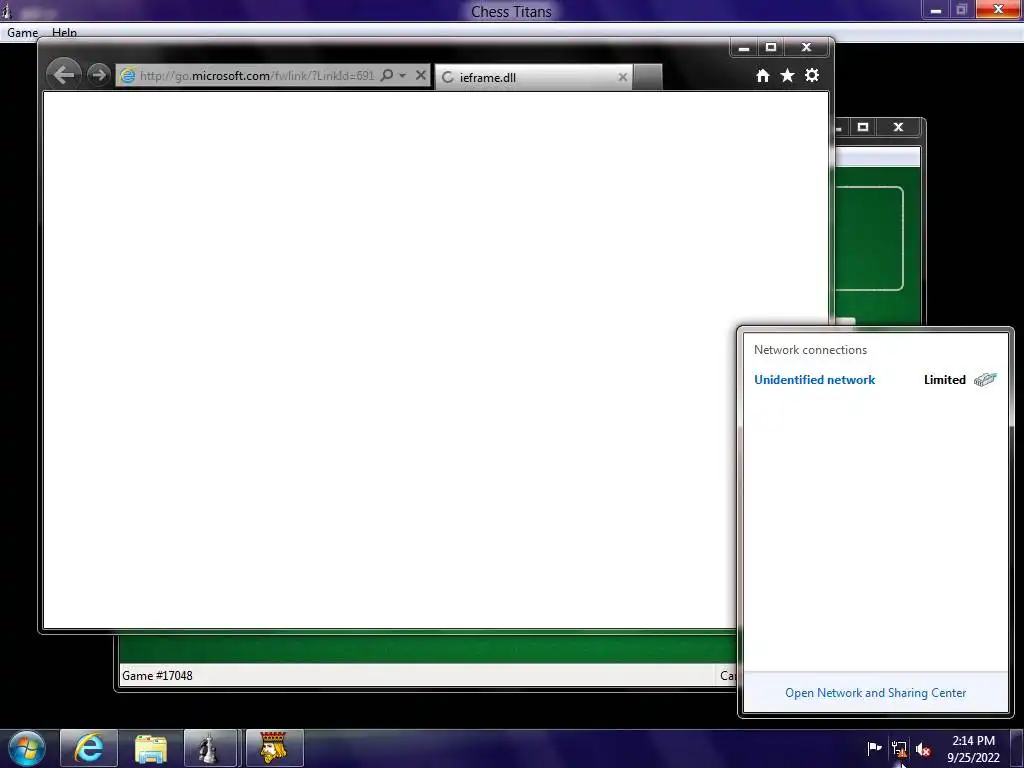Click the Internet Explorer forward arrow
1024x768 pixels.
pyautogui.click(x=98, y=75)
